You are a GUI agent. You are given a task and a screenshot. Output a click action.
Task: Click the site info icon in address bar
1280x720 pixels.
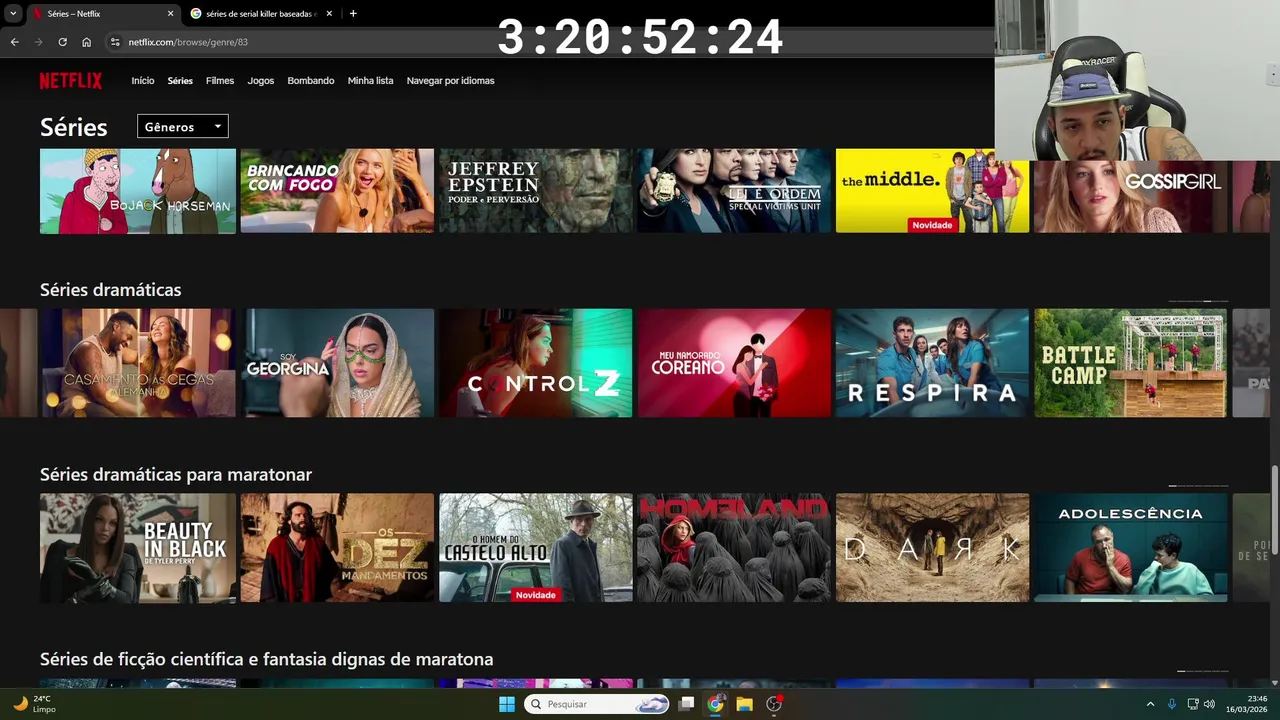tap(115, 42)
